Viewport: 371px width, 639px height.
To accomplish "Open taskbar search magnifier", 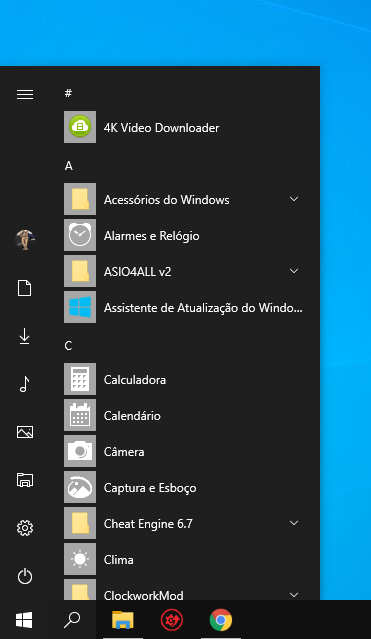I will point(72,620).
